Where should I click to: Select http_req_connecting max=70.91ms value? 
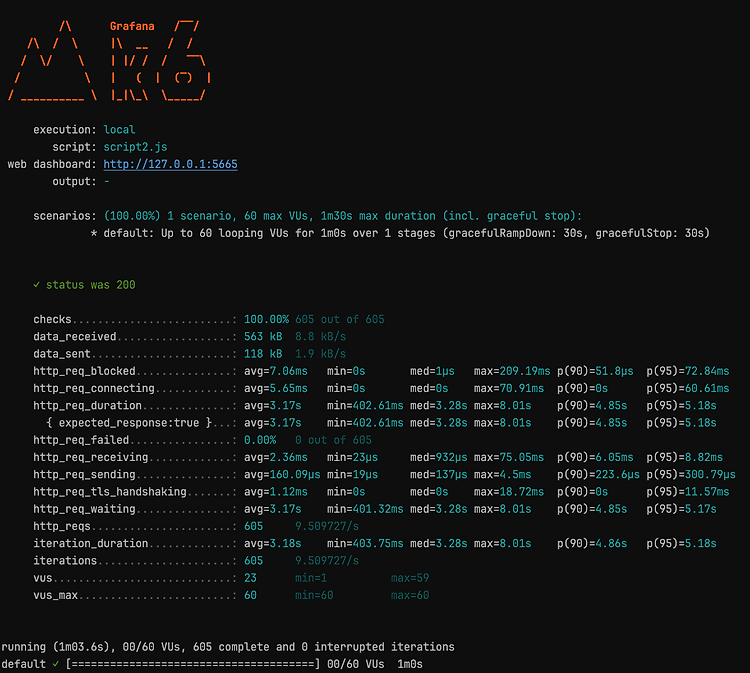pyautogui.click(x=509, y=388)
